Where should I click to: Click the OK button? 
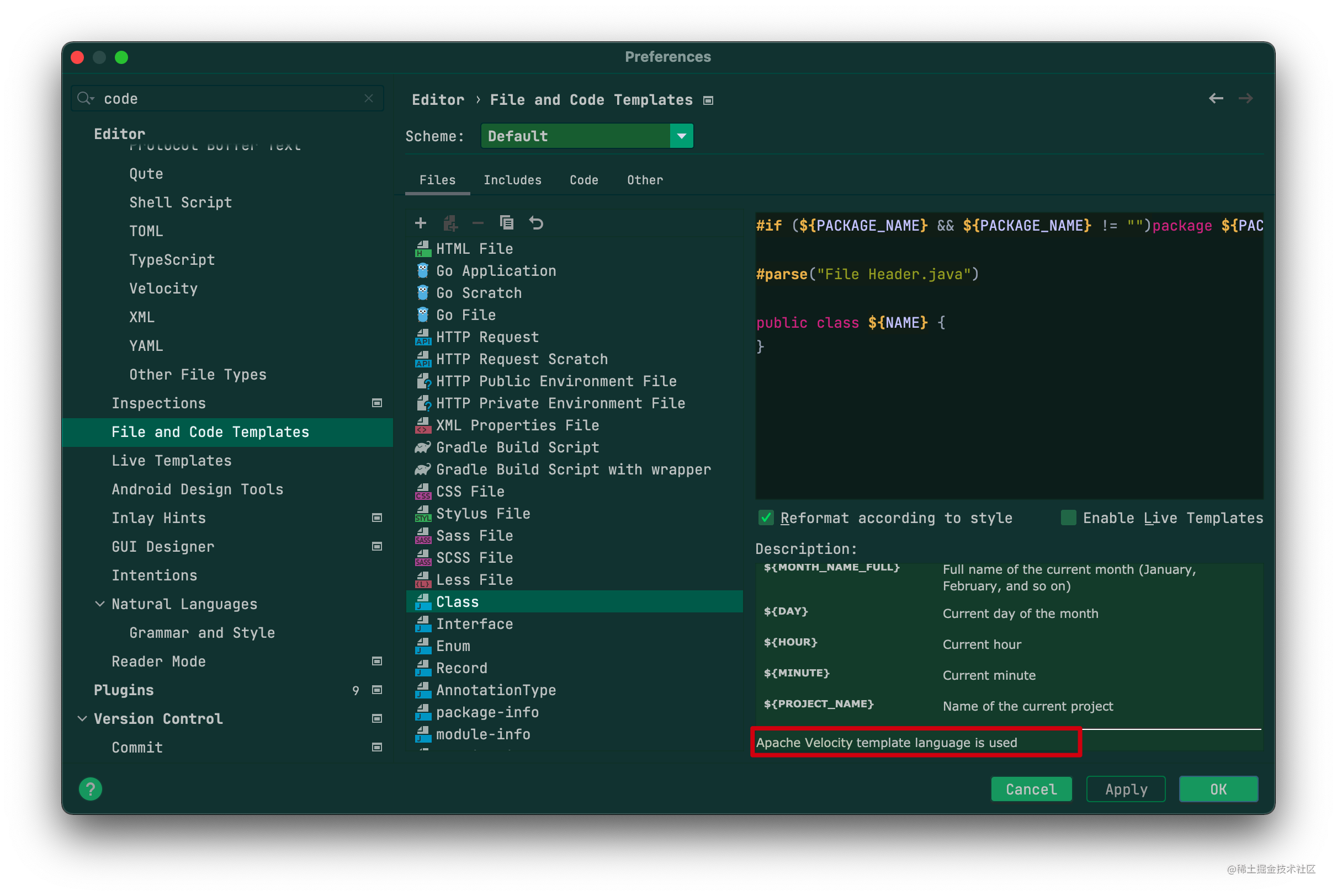click(1218, 789)
